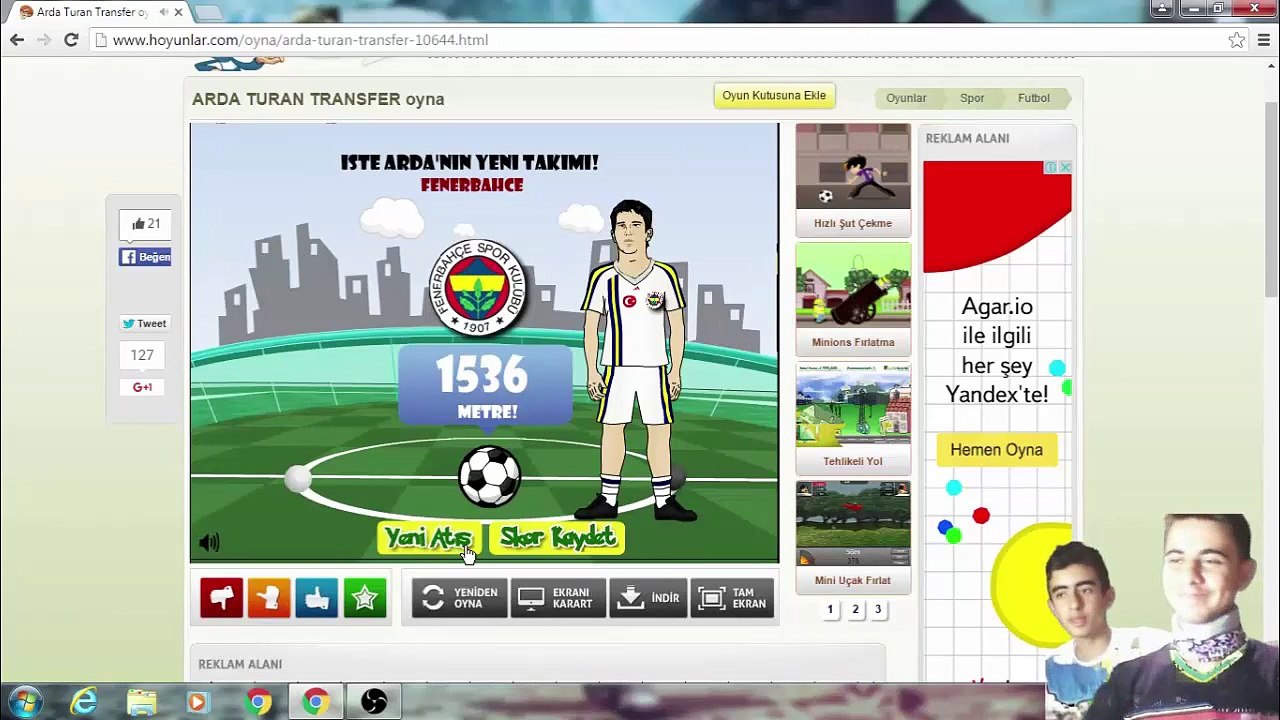Open the first Chrome taskbar icon
Image resolution: width=1280 pixels, height=720 pixels.
(x=258, y=702)
